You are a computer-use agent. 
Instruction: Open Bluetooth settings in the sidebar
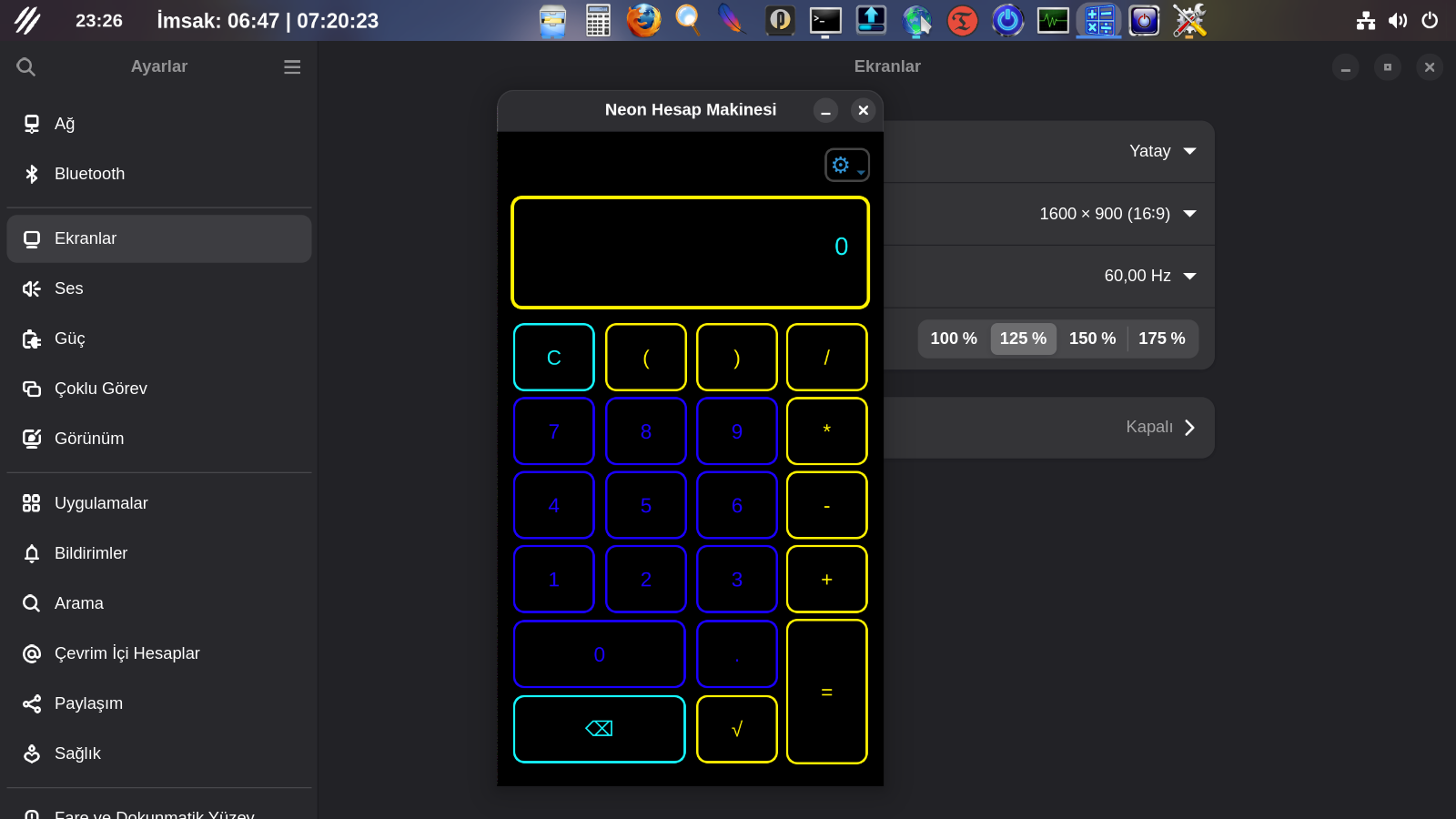[89, 174]
